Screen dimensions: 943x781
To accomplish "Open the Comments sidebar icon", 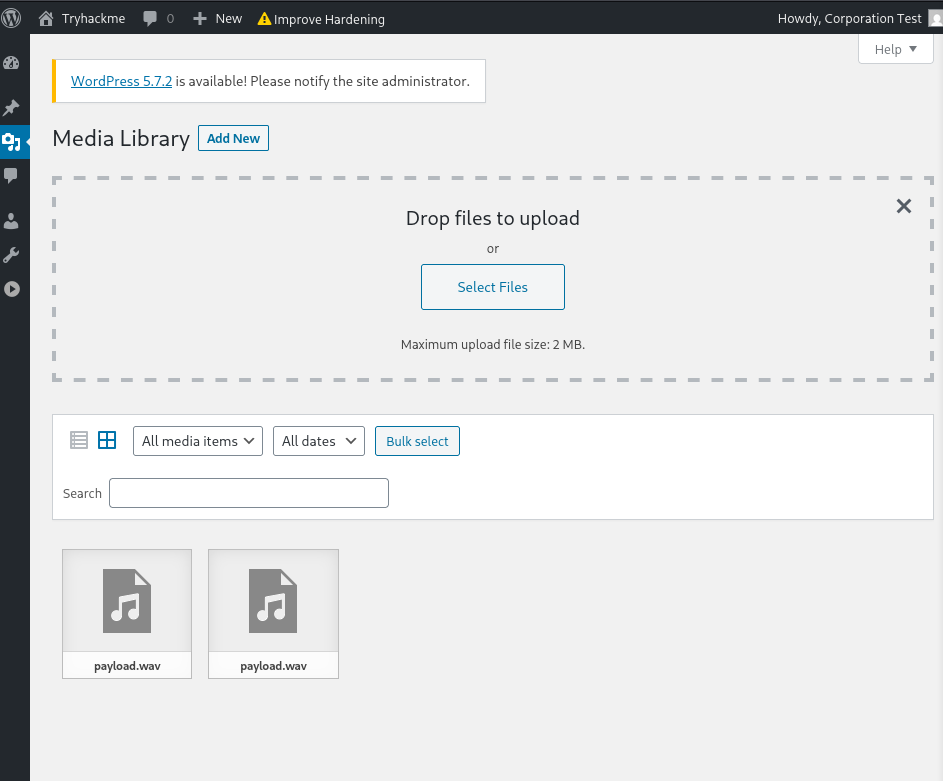I will 12,175.
